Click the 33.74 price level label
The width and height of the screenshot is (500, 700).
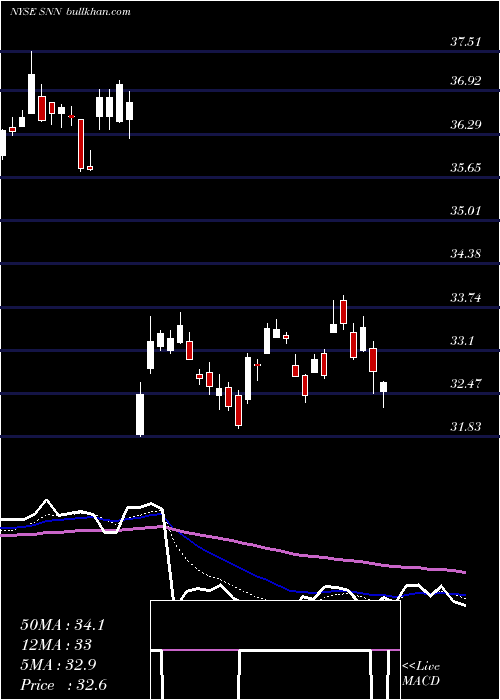click(465, 297)
